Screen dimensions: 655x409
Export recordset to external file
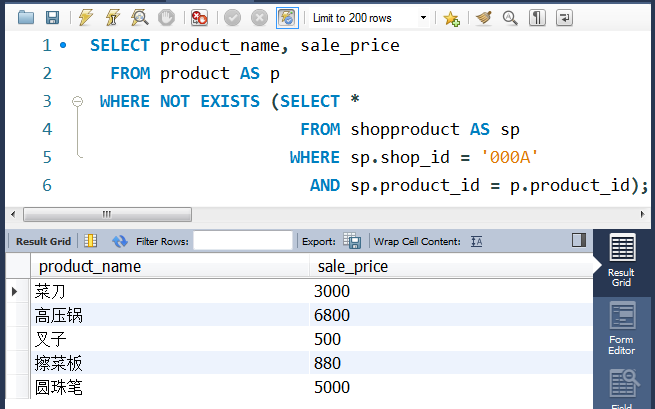352,241
